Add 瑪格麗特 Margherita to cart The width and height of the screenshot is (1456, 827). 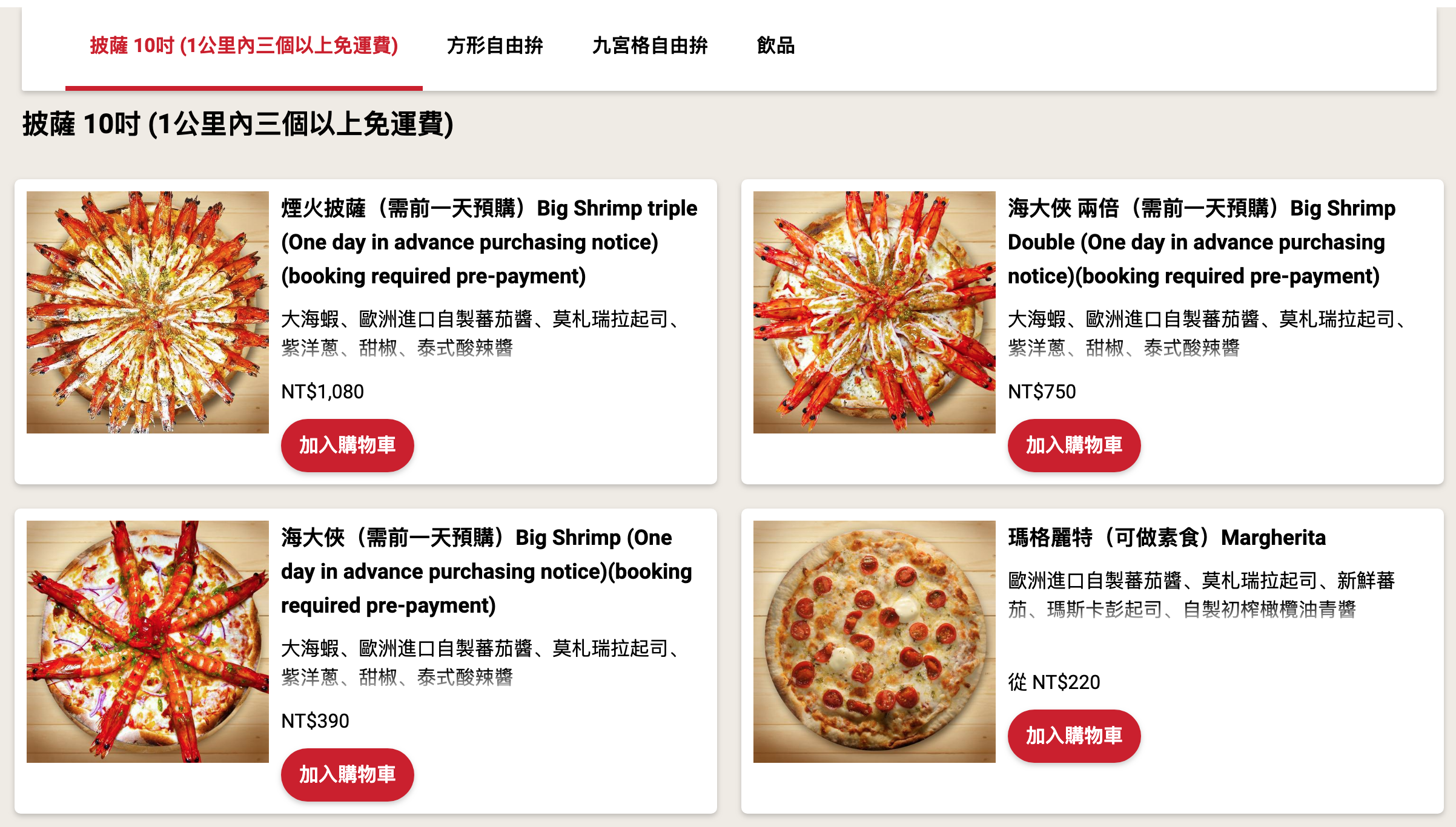1074,736
